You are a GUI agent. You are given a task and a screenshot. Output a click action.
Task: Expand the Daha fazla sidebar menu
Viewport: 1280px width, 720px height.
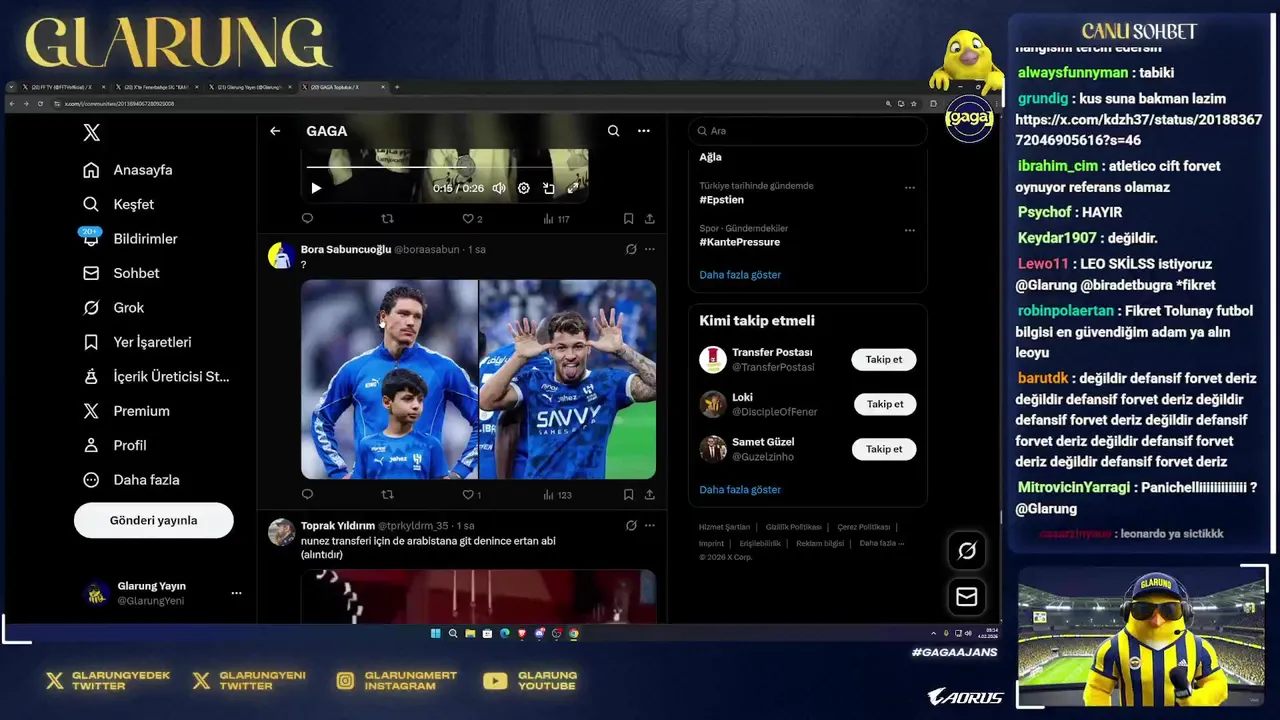132,480
